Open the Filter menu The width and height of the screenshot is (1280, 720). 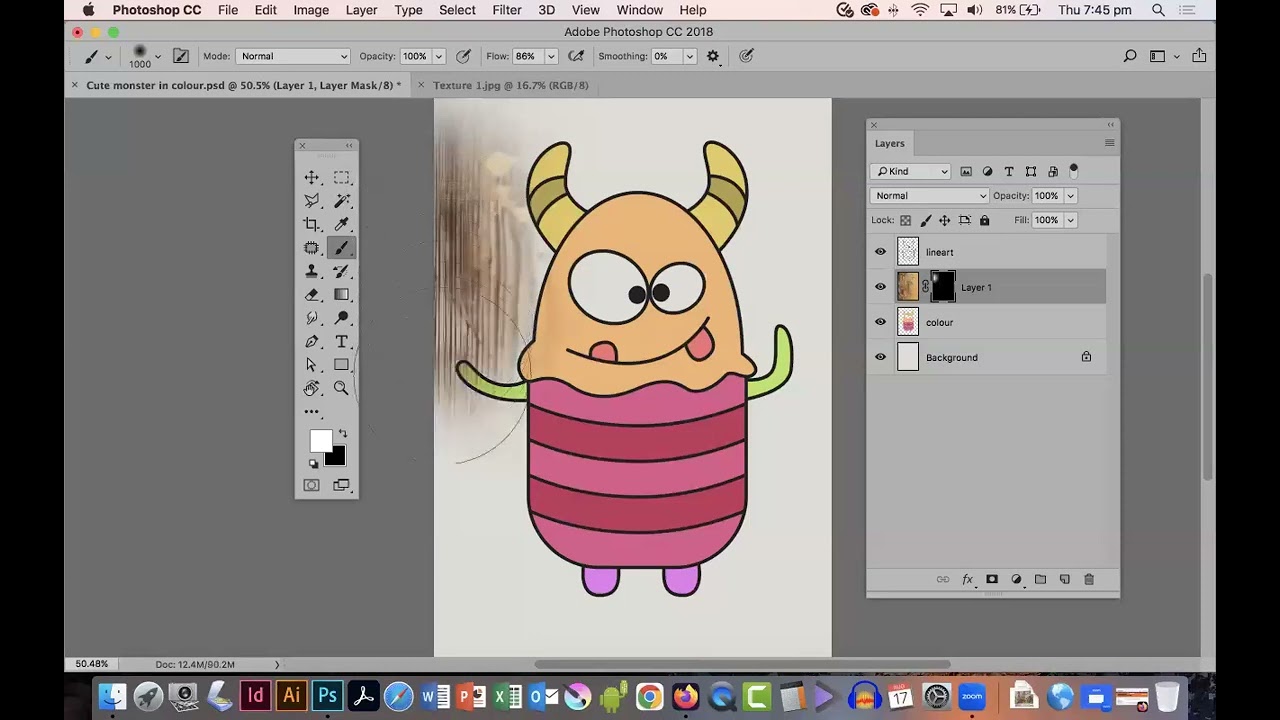point(507,10)
